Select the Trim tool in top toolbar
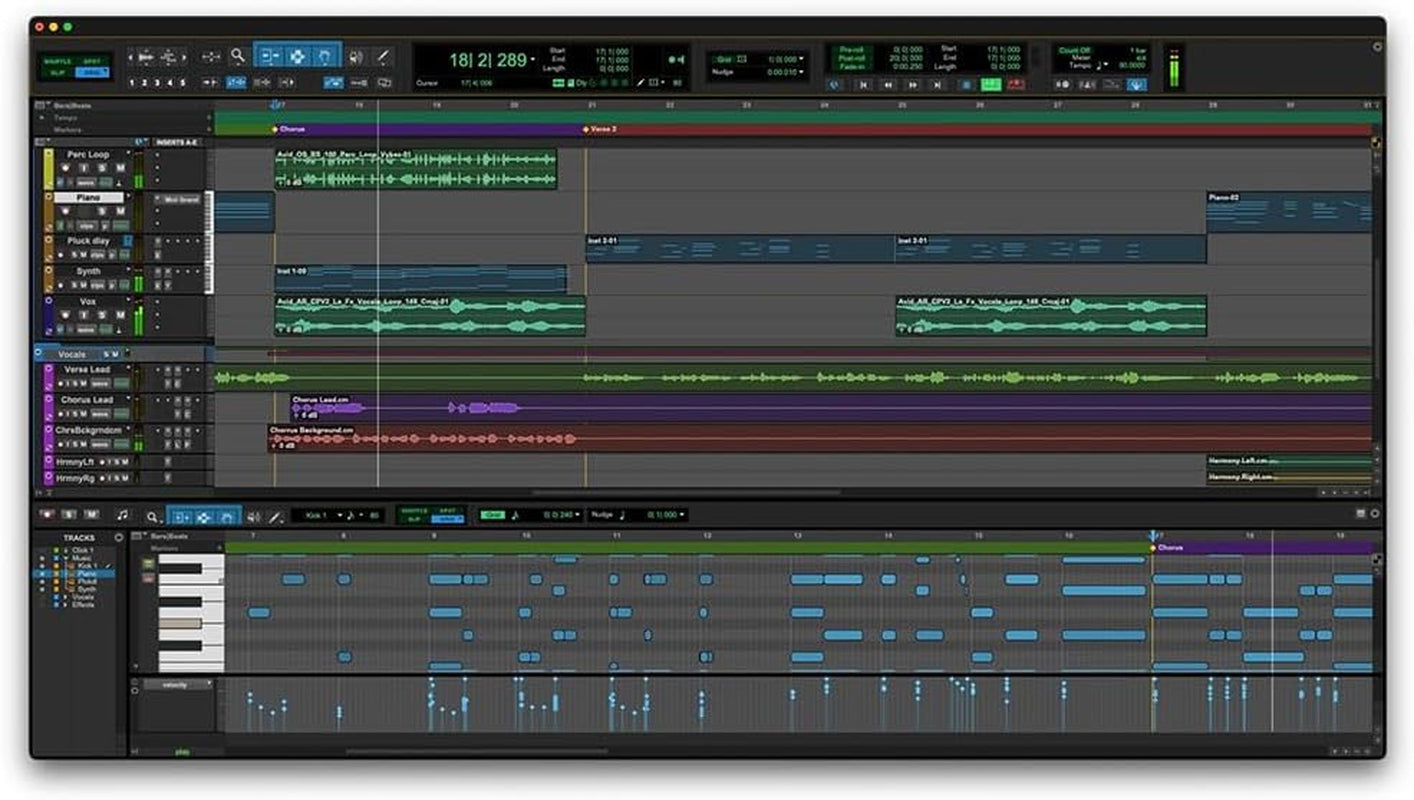1414x800 pixels. tap(271, 57)
